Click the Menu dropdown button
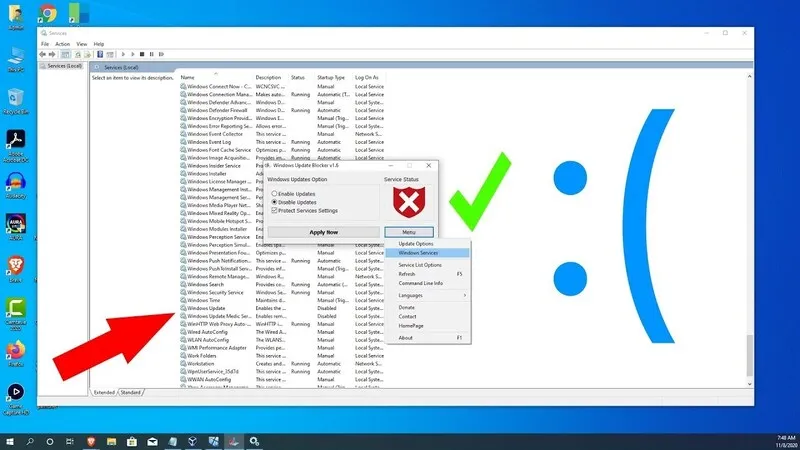 [408, 232]
